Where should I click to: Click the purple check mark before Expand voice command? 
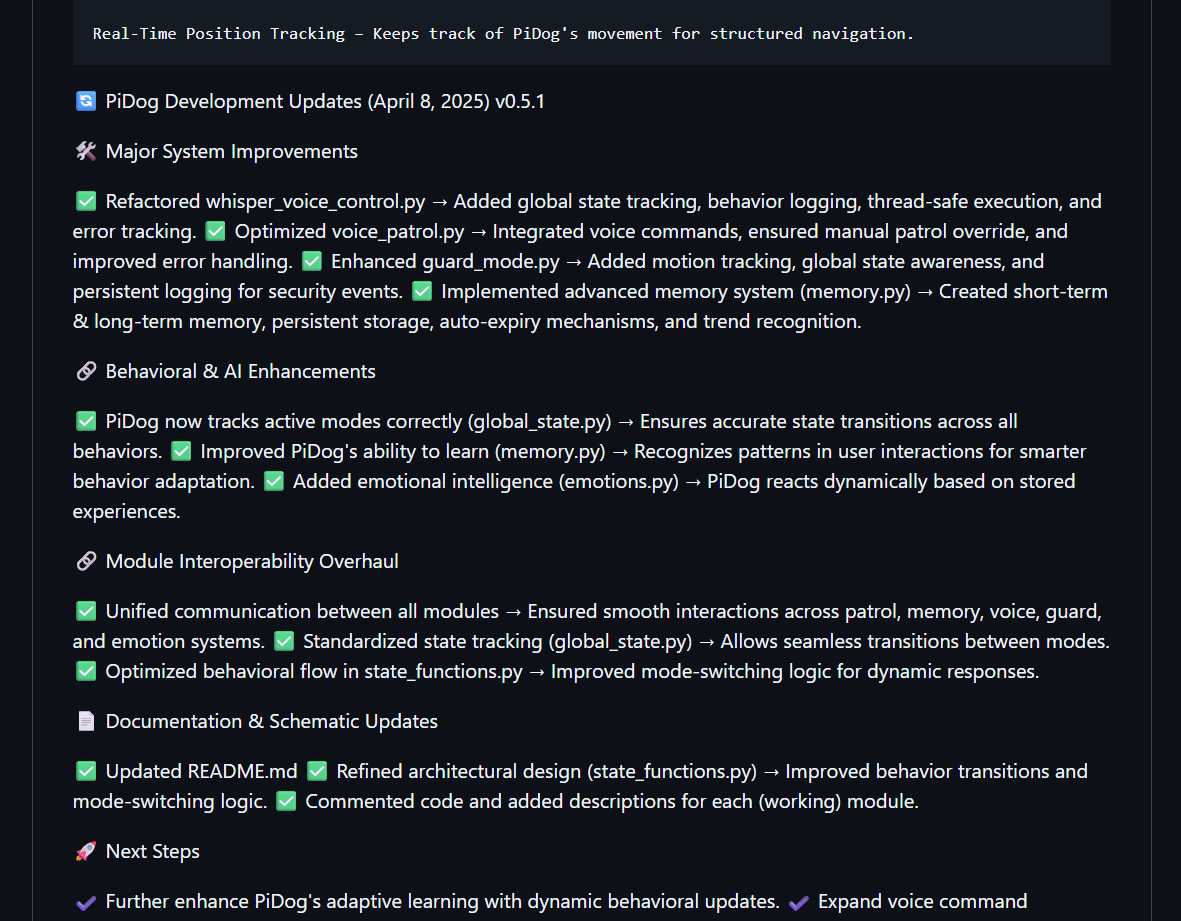click(x=798, y=902)
